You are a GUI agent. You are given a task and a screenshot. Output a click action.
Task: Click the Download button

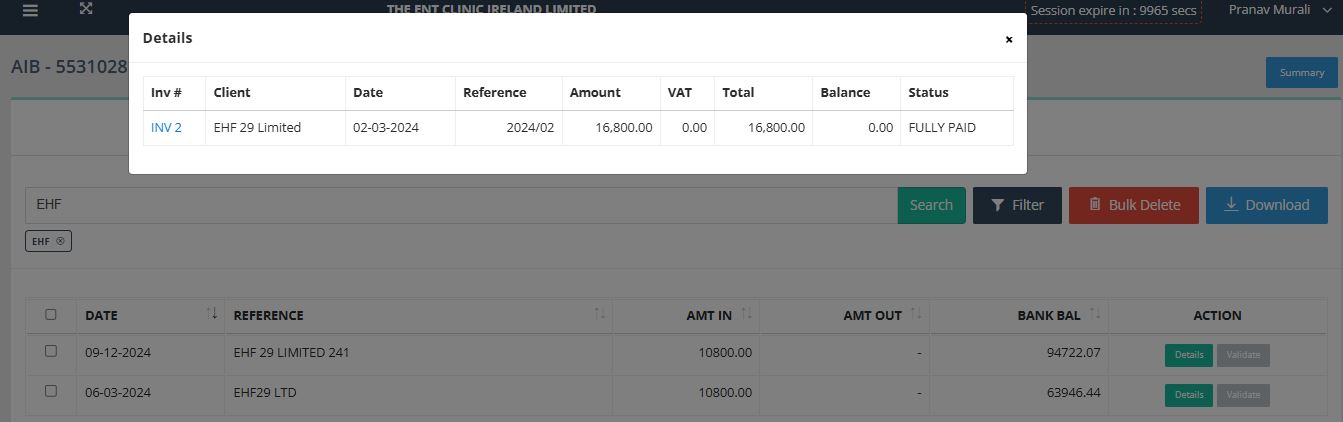click(x=1266, y=205)
